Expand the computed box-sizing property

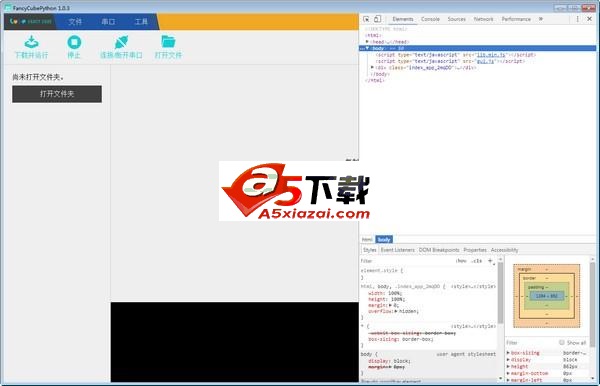(x=508, y=353)
